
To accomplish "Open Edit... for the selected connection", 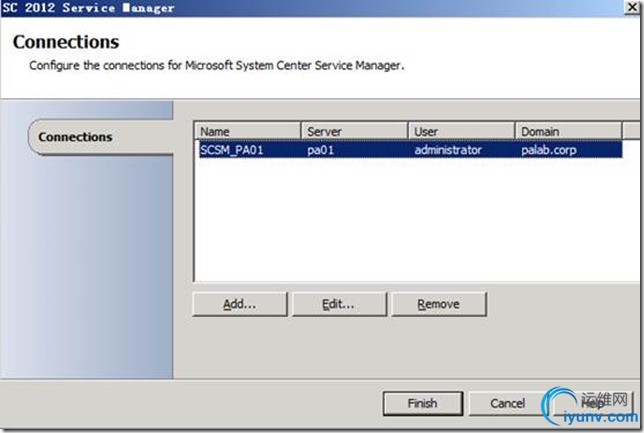I will [339, 304].
